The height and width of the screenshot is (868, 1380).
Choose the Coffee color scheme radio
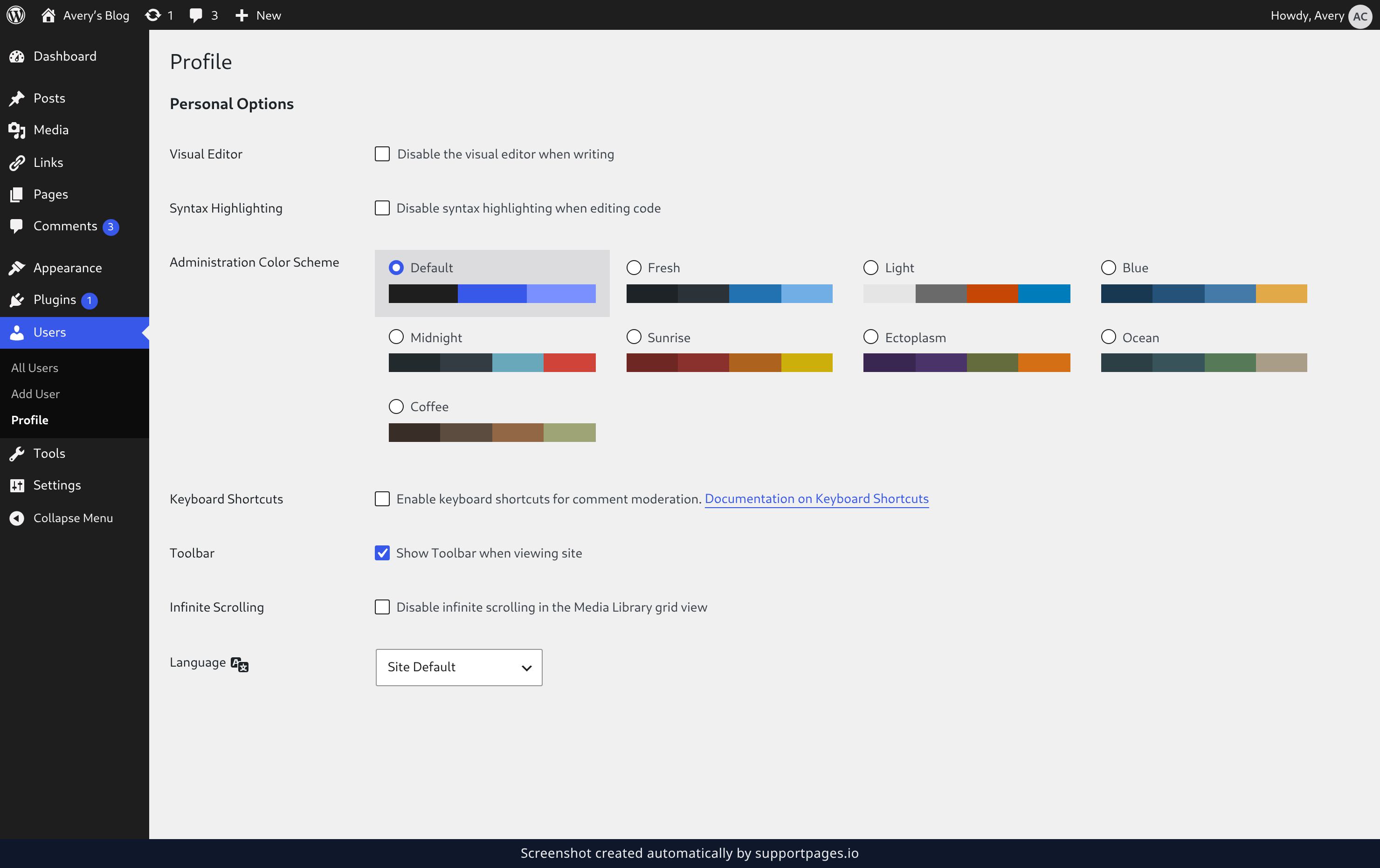click(x=396, y=406)
